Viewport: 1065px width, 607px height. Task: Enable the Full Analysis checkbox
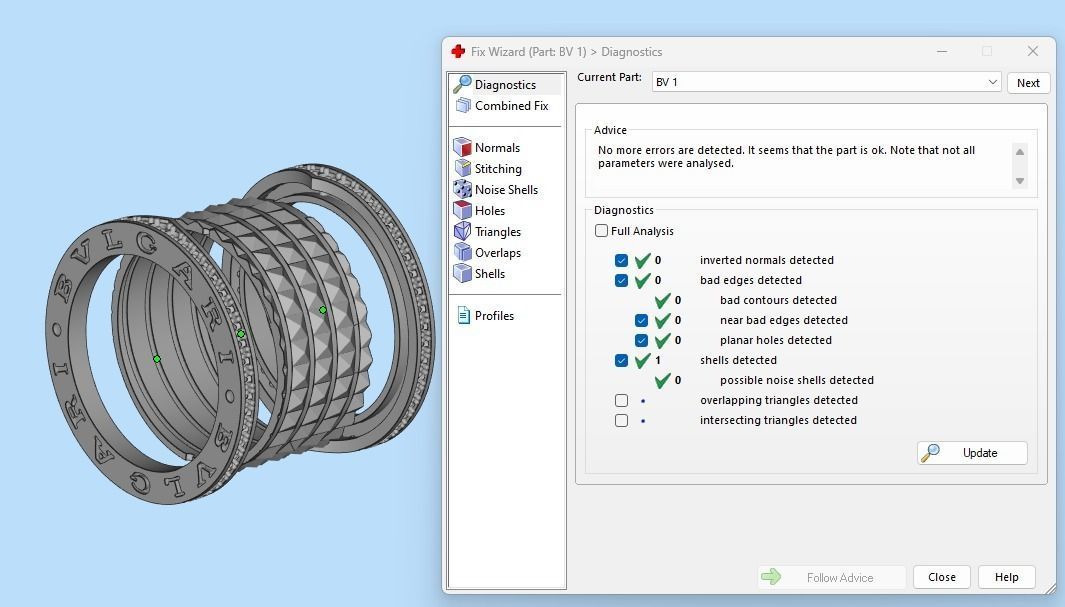pyautogui.click(x=601, y=231)
